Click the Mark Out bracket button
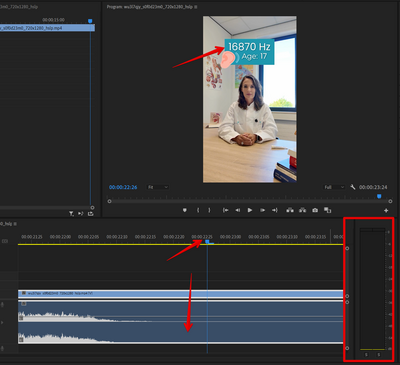 [209, 210]
